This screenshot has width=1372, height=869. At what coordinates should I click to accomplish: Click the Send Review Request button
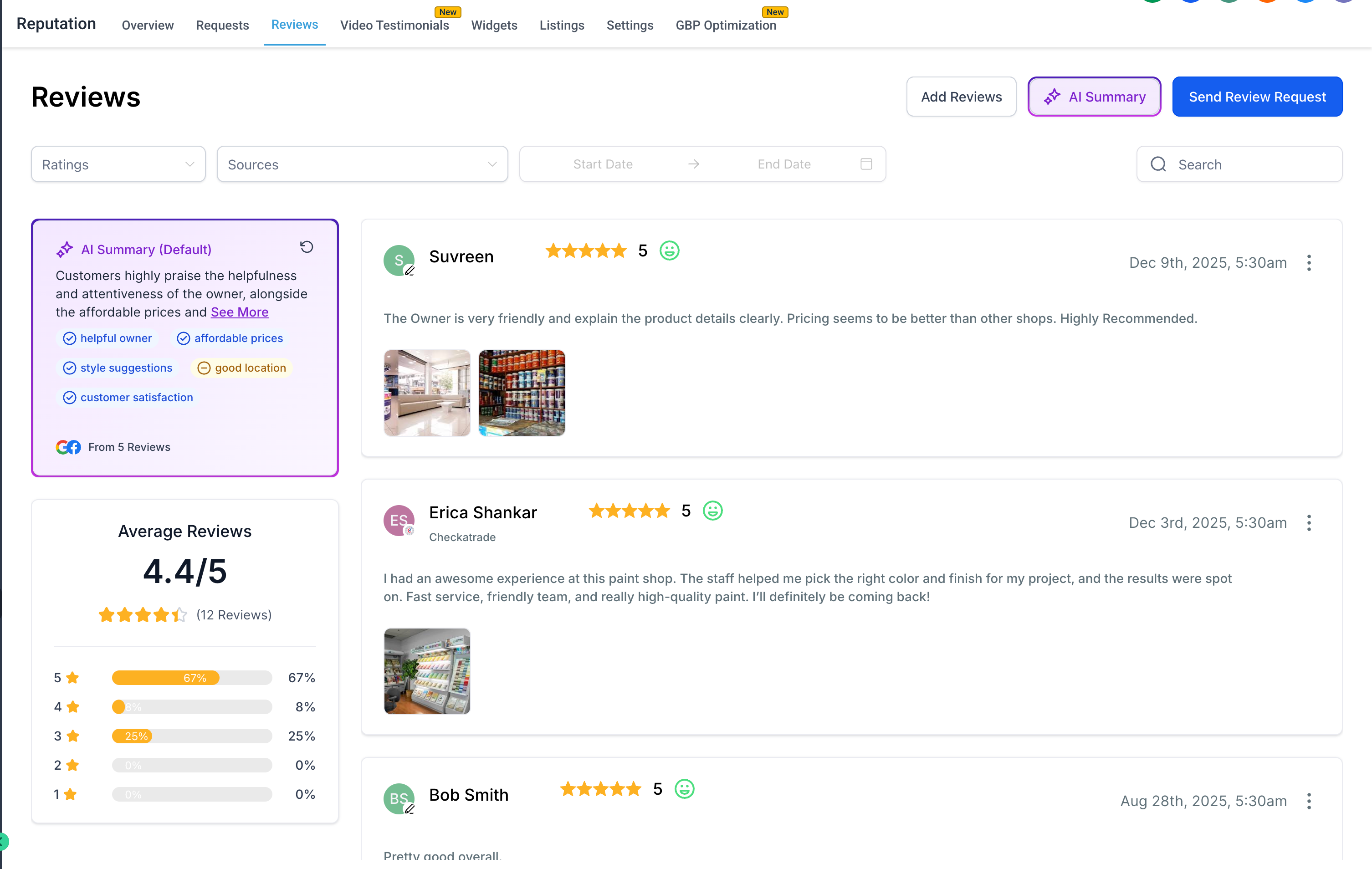click(1257, 97)
